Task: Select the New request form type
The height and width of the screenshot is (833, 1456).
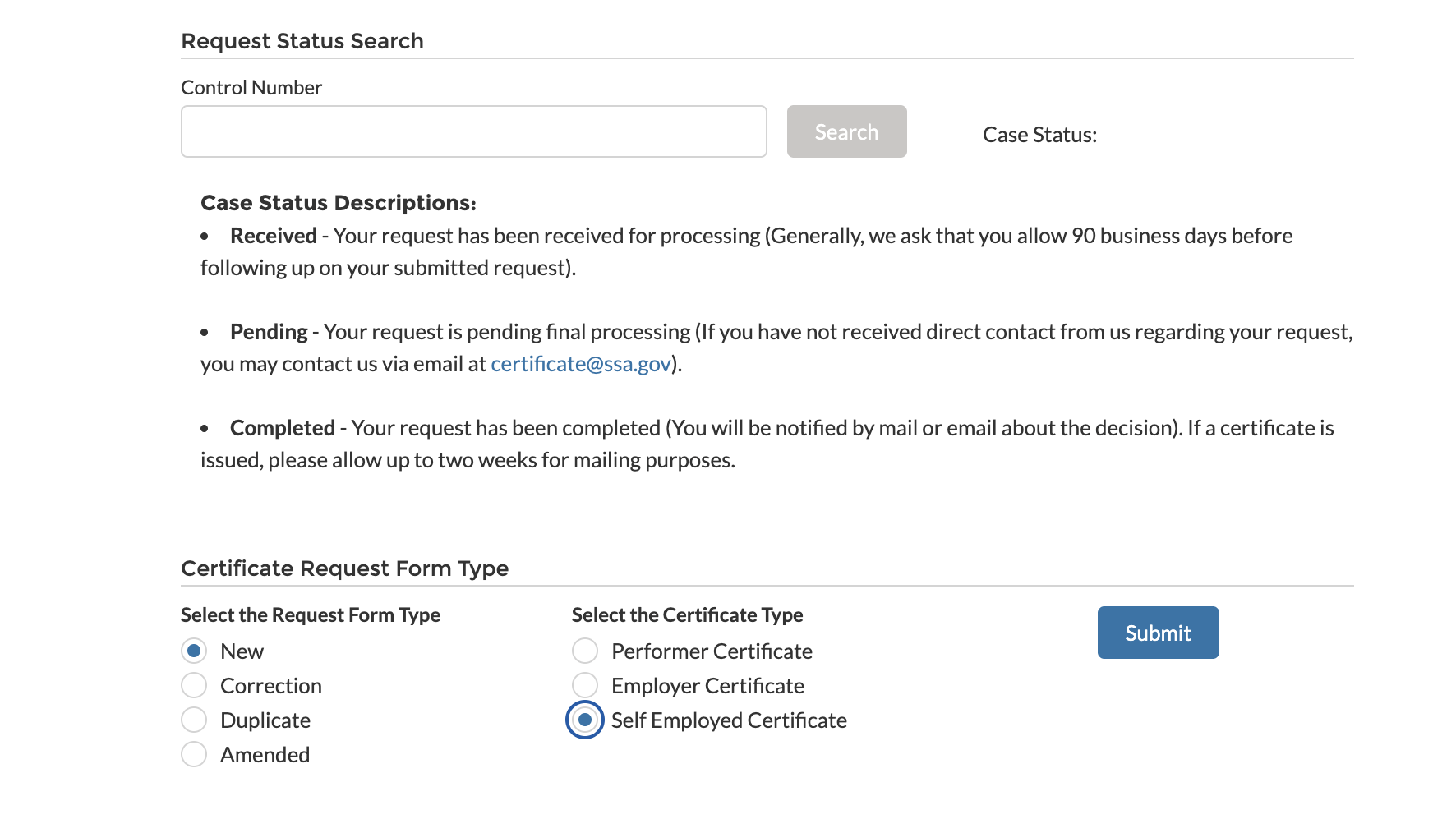Action: coord(194,651)
